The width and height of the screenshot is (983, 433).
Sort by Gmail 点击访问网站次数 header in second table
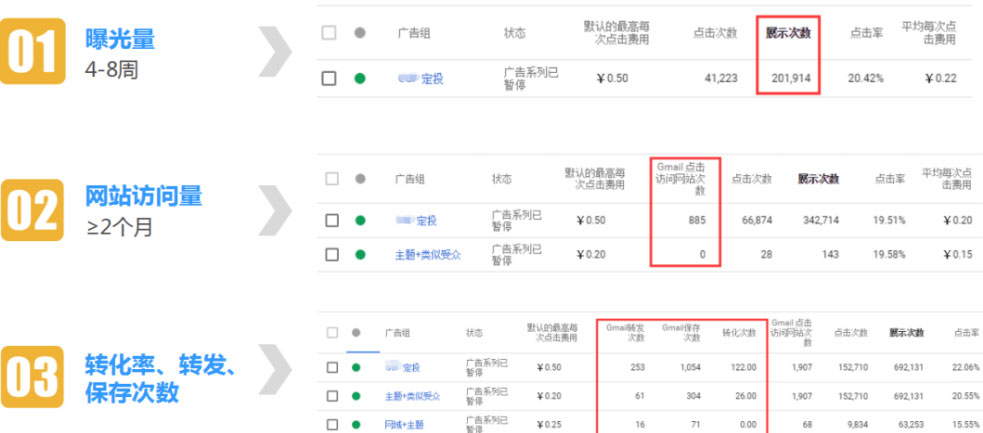(x=685, y=178)
